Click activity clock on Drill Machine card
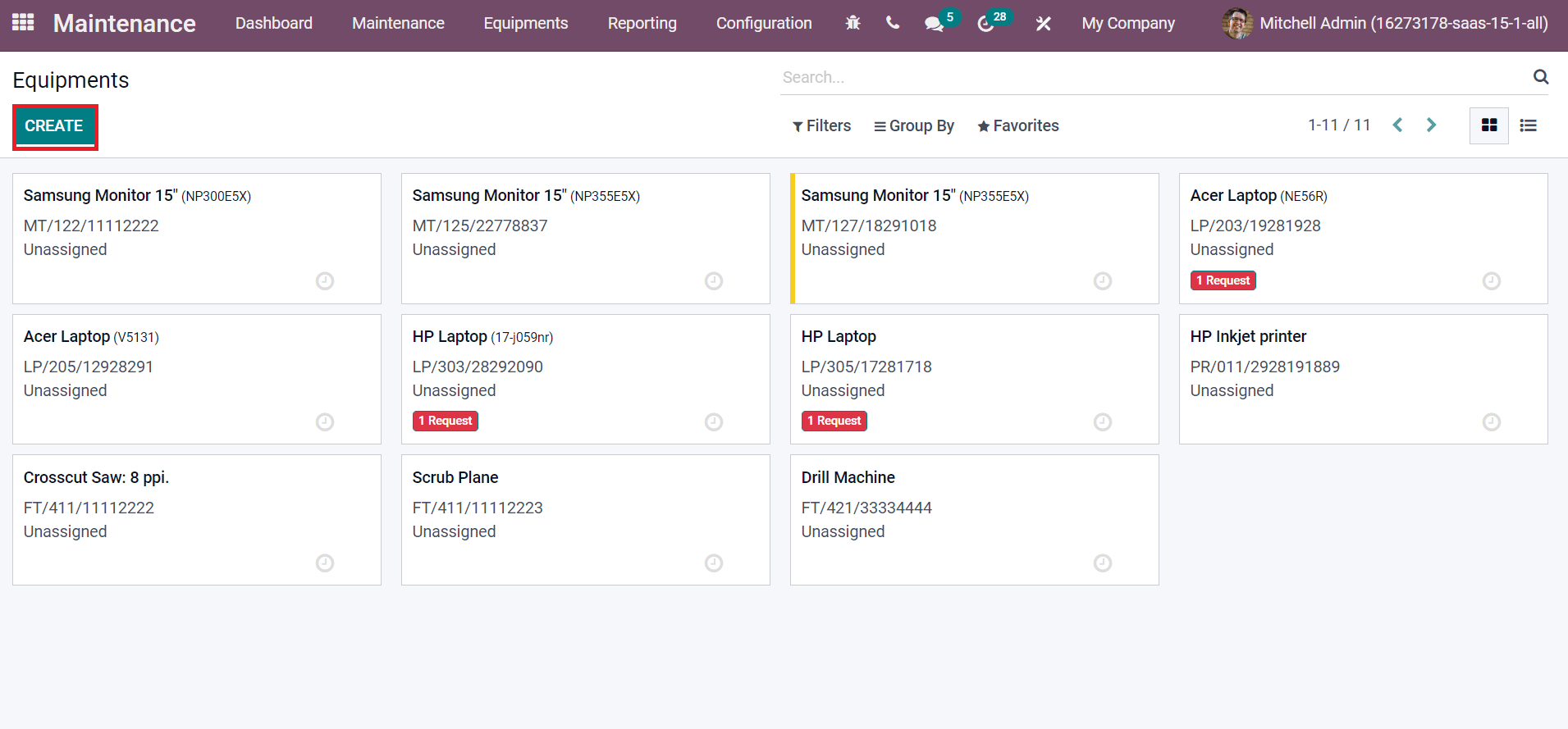The width and height of the screenshot is (1568, 729). point(1103,563)
